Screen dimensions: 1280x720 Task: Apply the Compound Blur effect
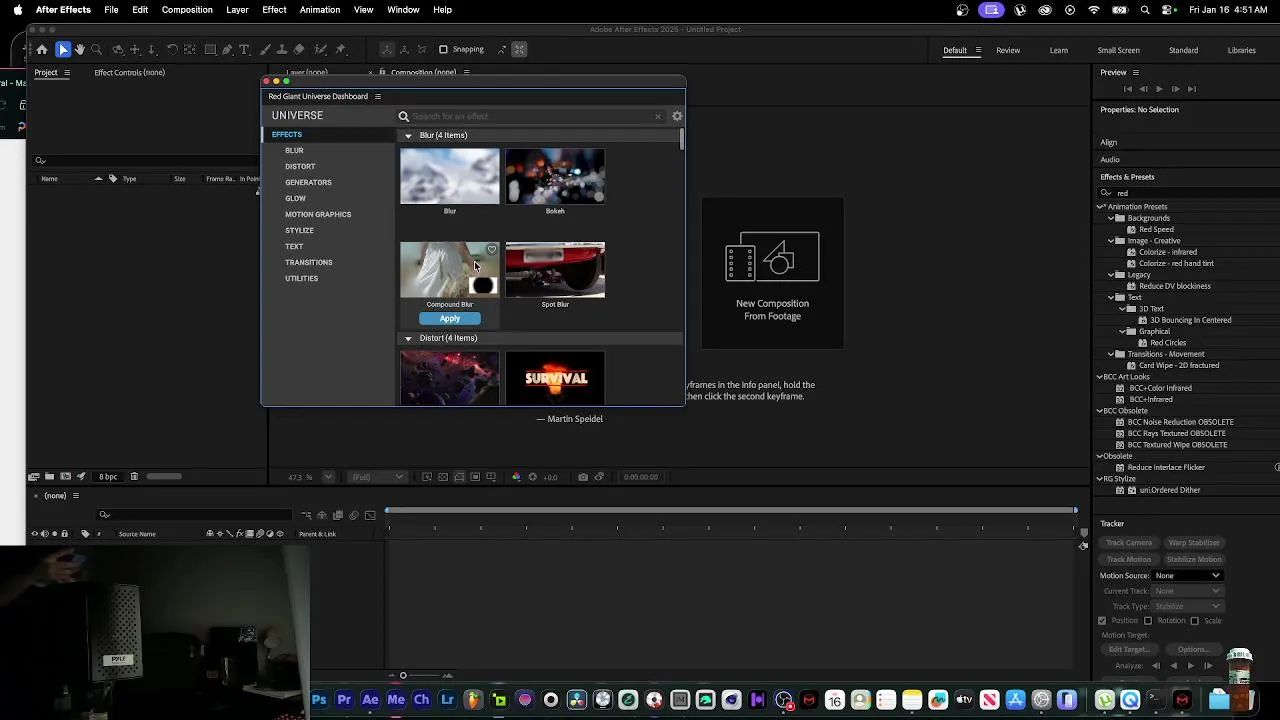450,319
